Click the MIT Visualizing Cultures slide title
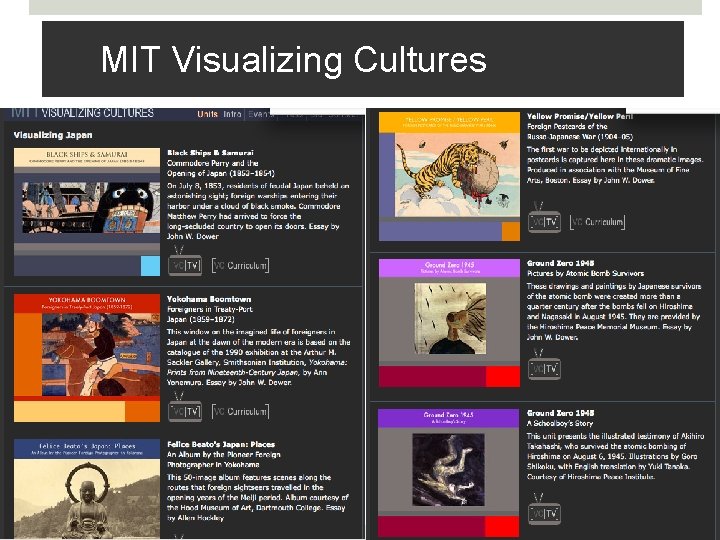Viewport: 720px width, 540px height. coord(293,60)
